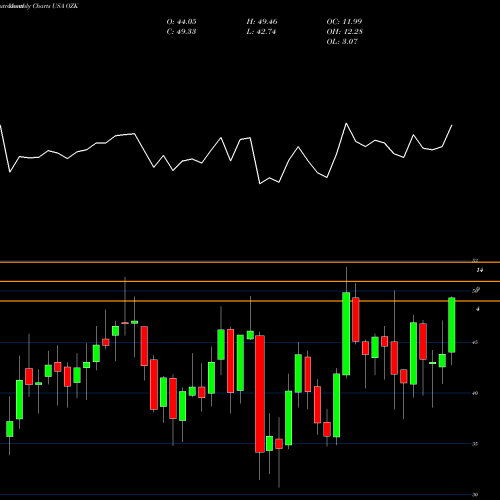Click the close price C: 49.33
The width and height of the screenshot is (500, 500).
click(181, 32)
